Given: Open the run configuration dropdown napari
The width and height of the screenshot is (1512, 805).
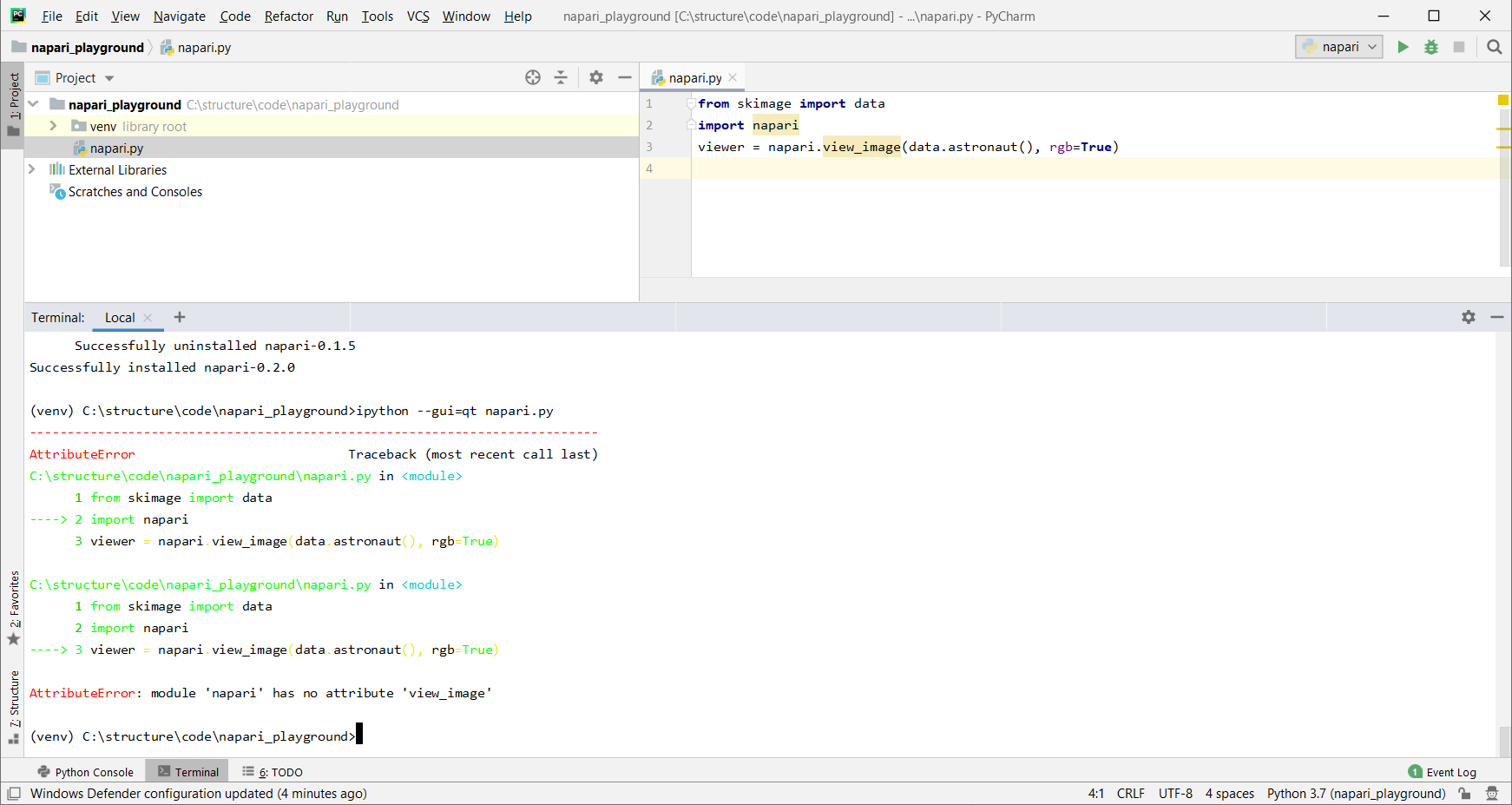Looking at the screenshot, I should pyautogui.click(x=1339, y=47).
